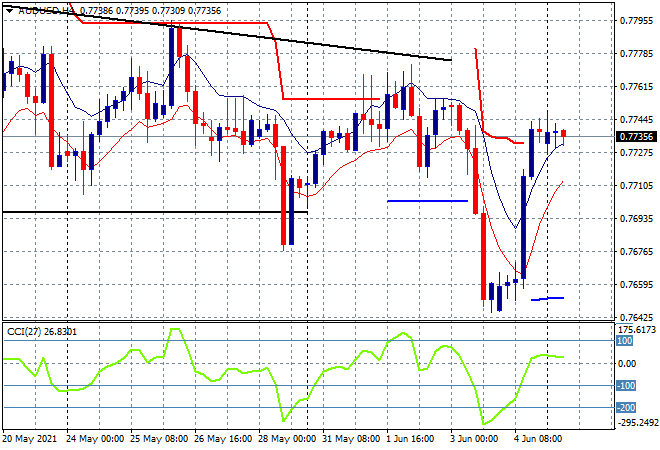Click the 1 Jun 16:00 time label

pos(410,439)
